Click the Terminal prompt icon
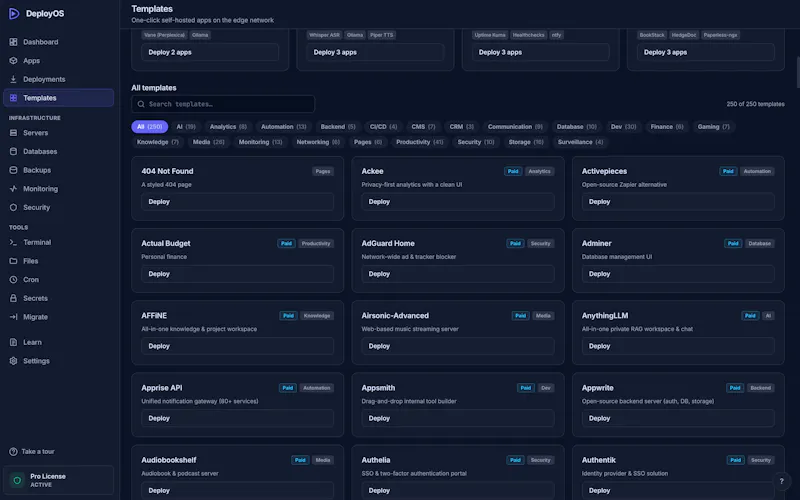Image resolution: width=800 pixels, height=500 pixels. 13,242
